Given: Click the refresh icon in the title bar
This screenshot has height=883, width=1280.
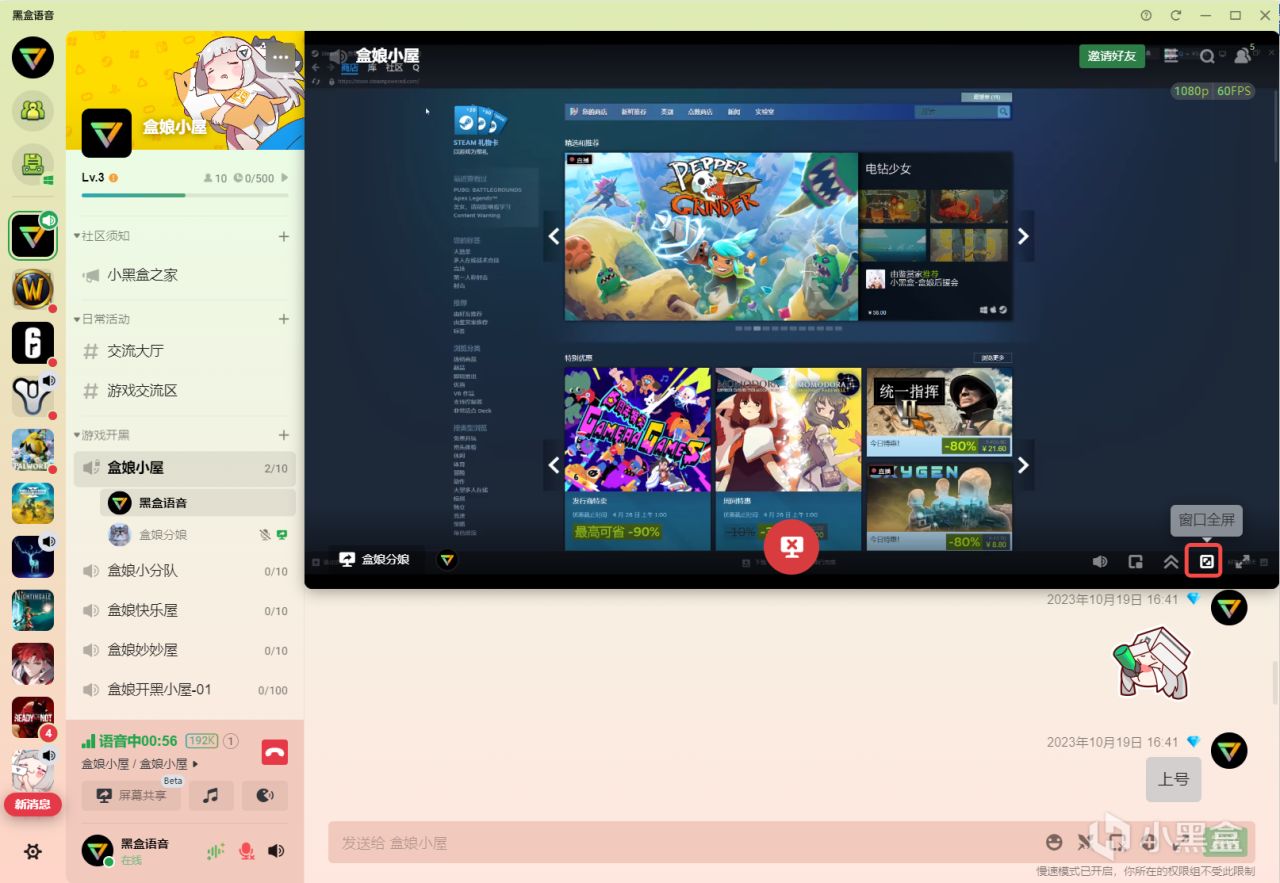Looking at the screenshot, I should tap(1176, 15).
